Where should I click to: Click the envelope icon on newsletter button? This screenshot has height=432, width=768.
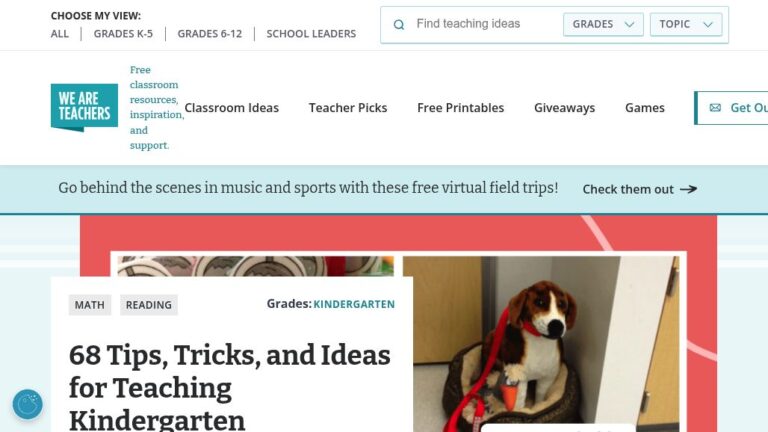point(715,108)
